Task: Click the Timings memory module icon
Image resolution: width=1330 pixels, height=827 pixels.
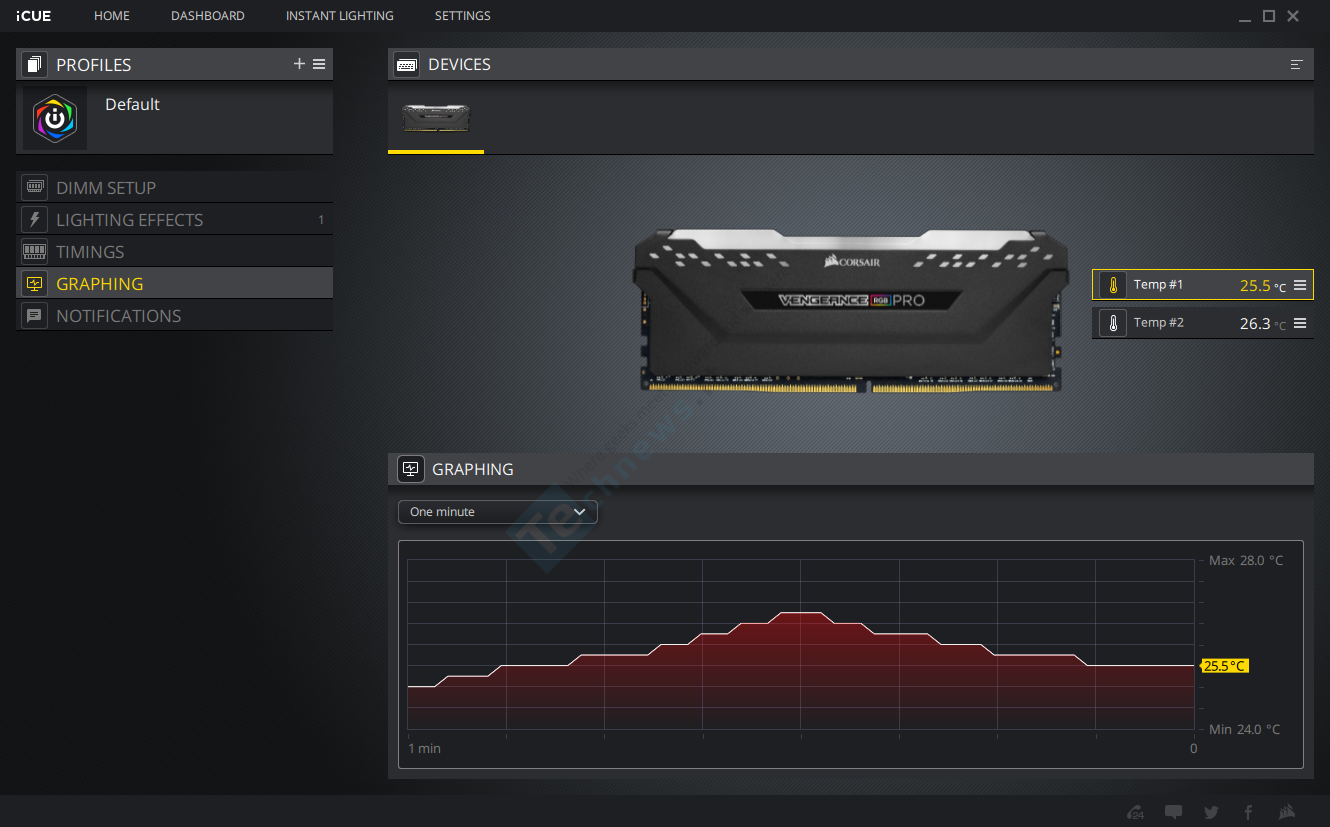Action: coord(35,251)
